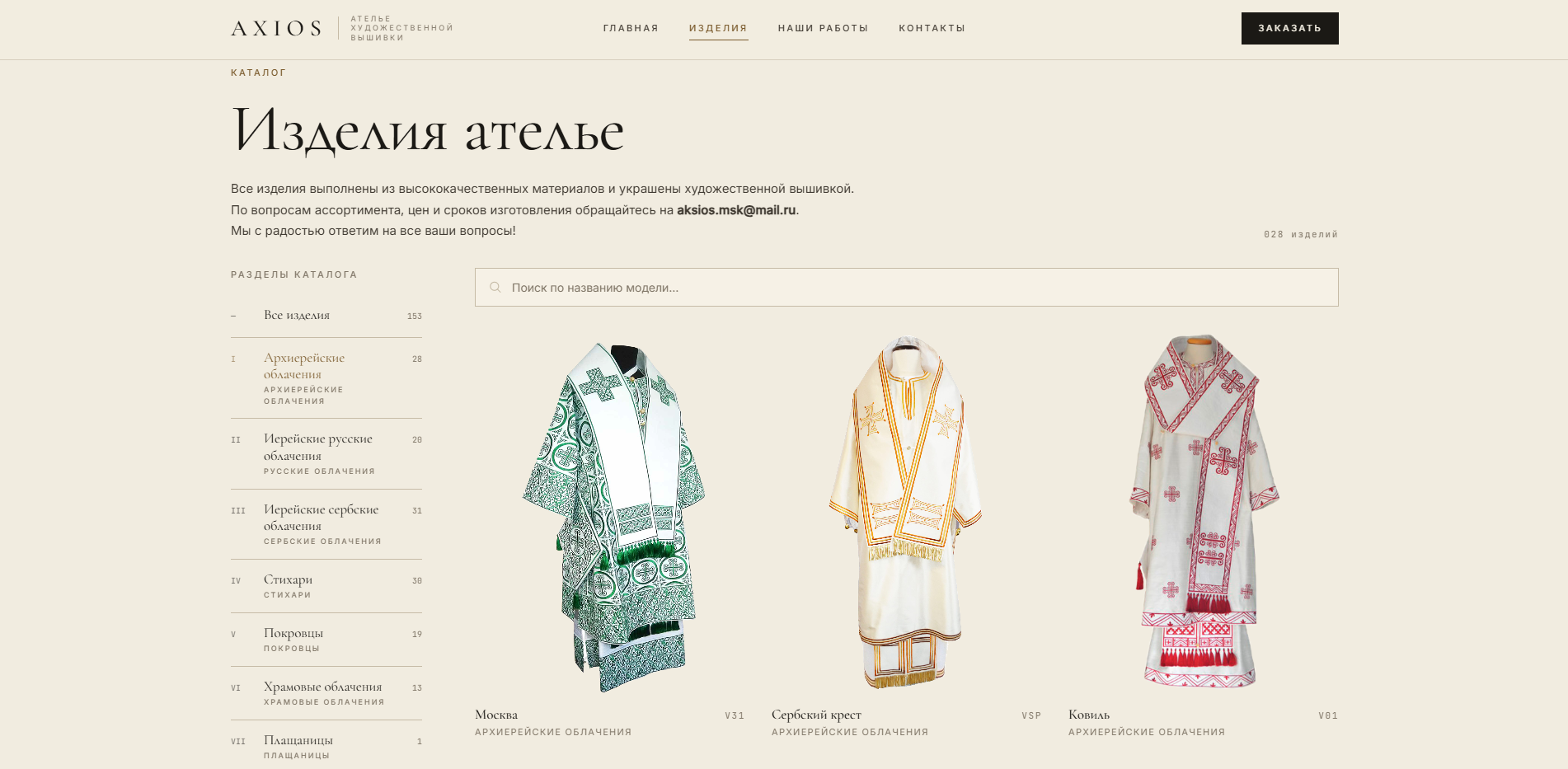
Task: Open the red-white Ковиль vestment image
Action: click(x=1204, y=511)
